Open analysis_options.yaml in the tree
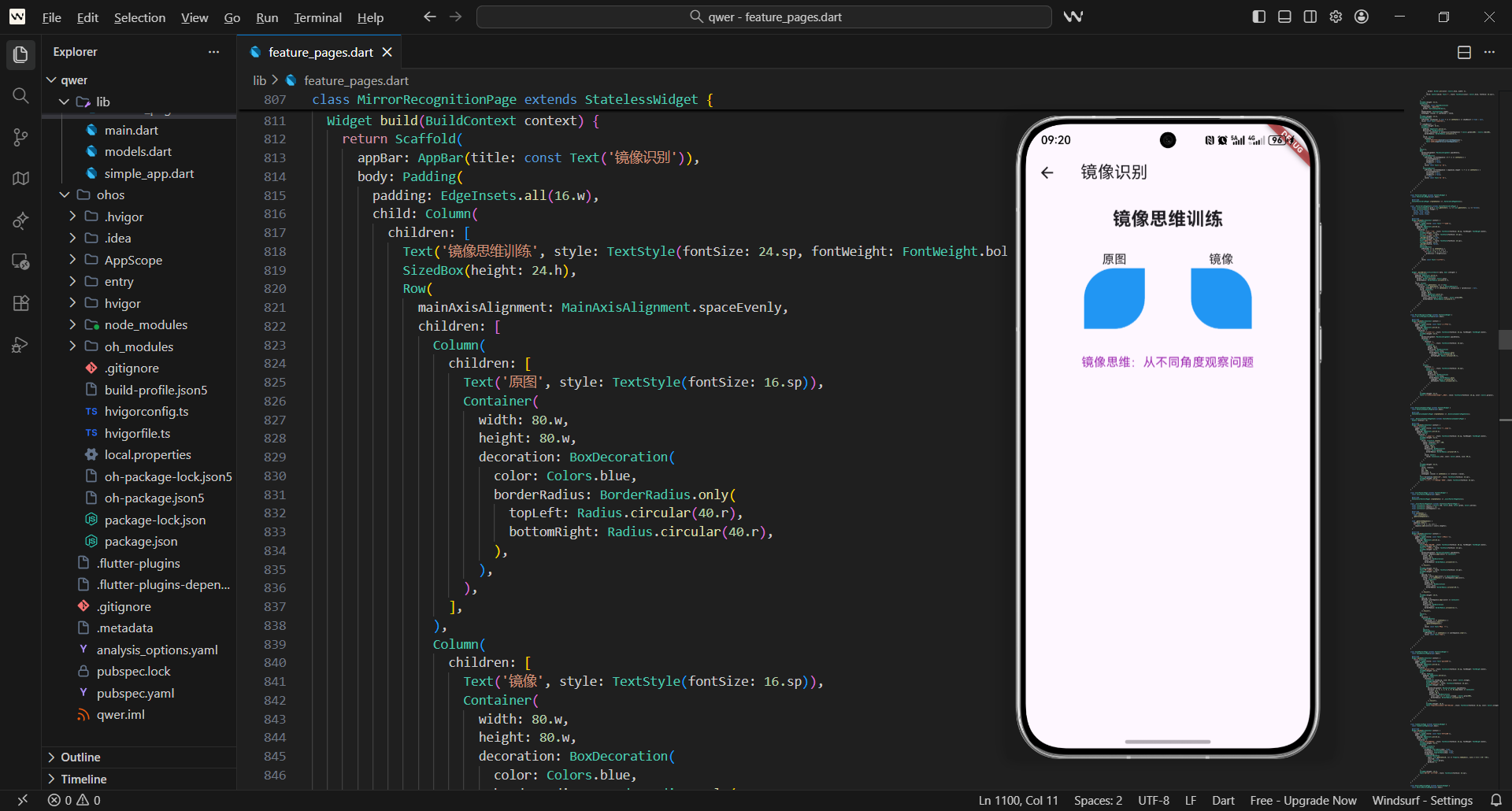 point(157,650)
